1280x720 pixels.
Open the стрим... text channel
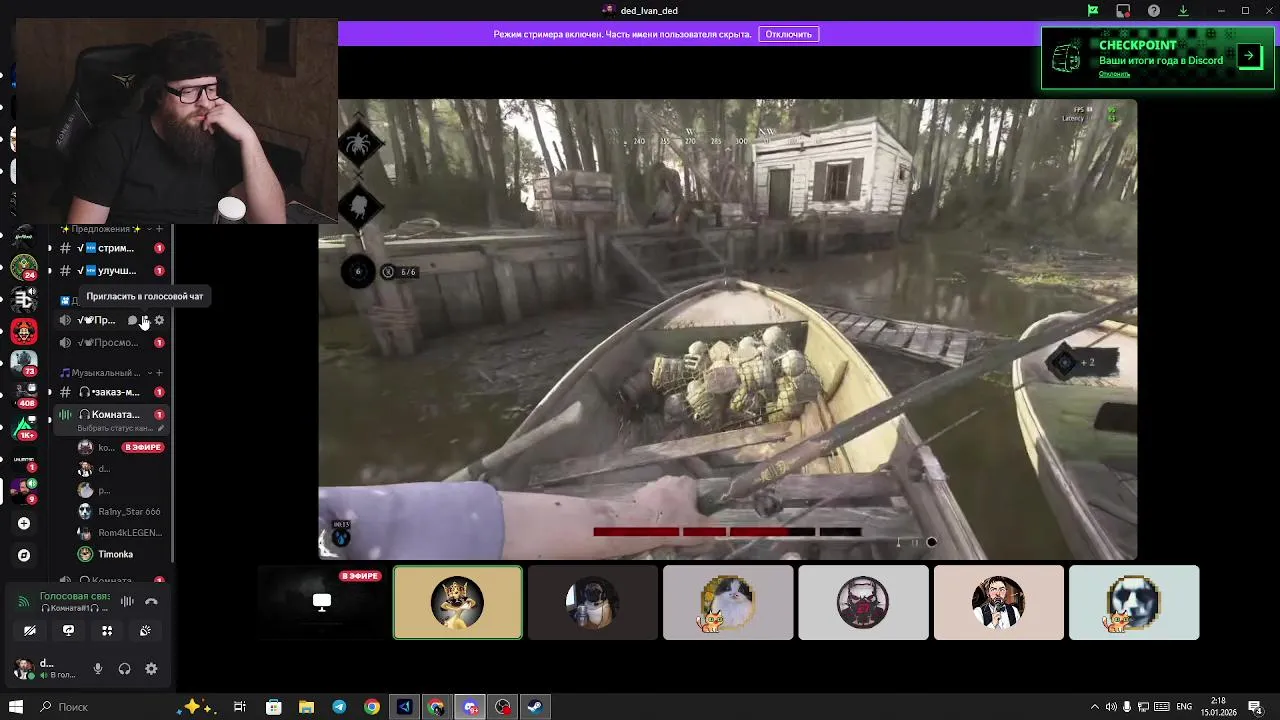click(109, 248)
